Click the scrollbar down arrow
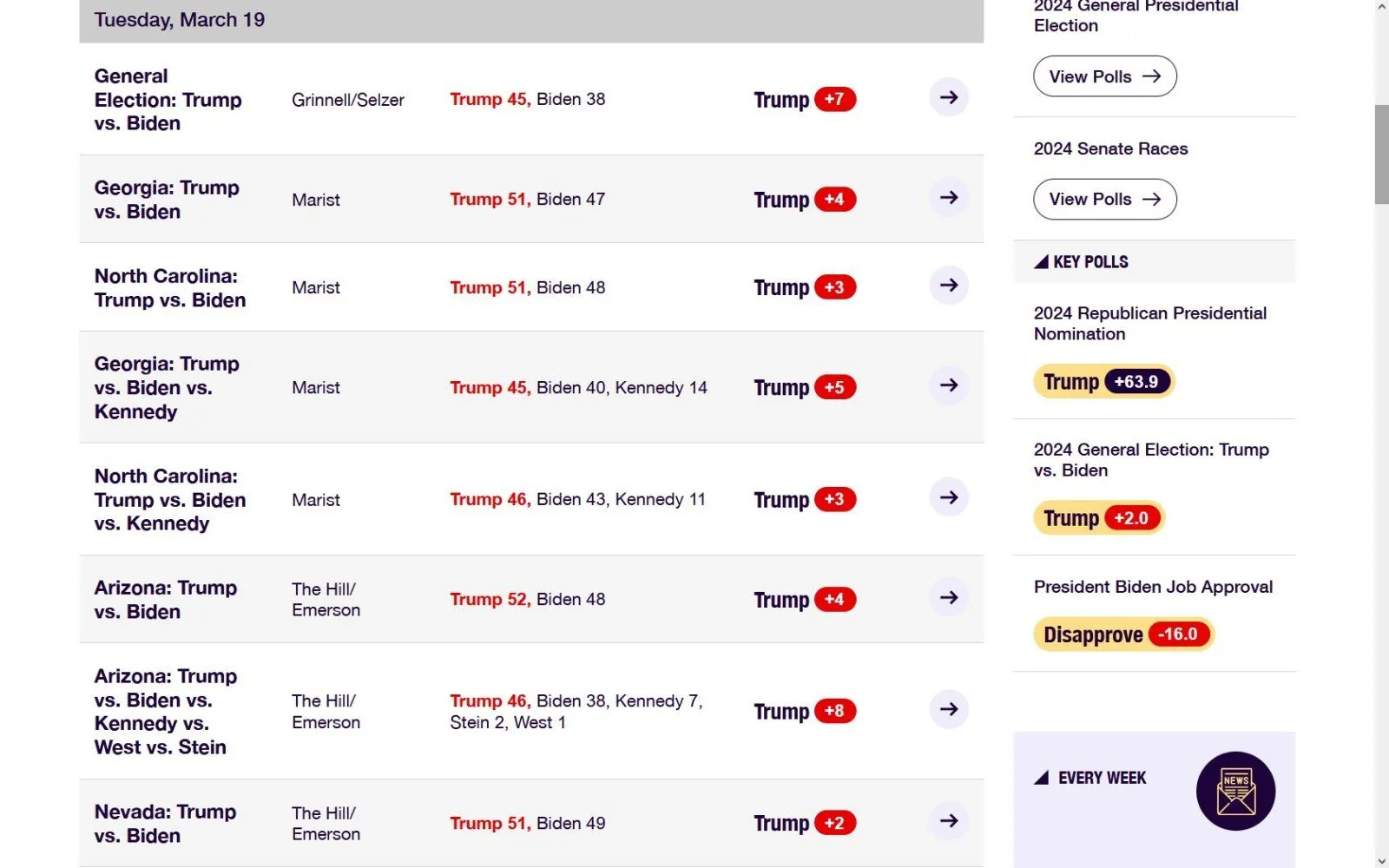 (1381, 861)
